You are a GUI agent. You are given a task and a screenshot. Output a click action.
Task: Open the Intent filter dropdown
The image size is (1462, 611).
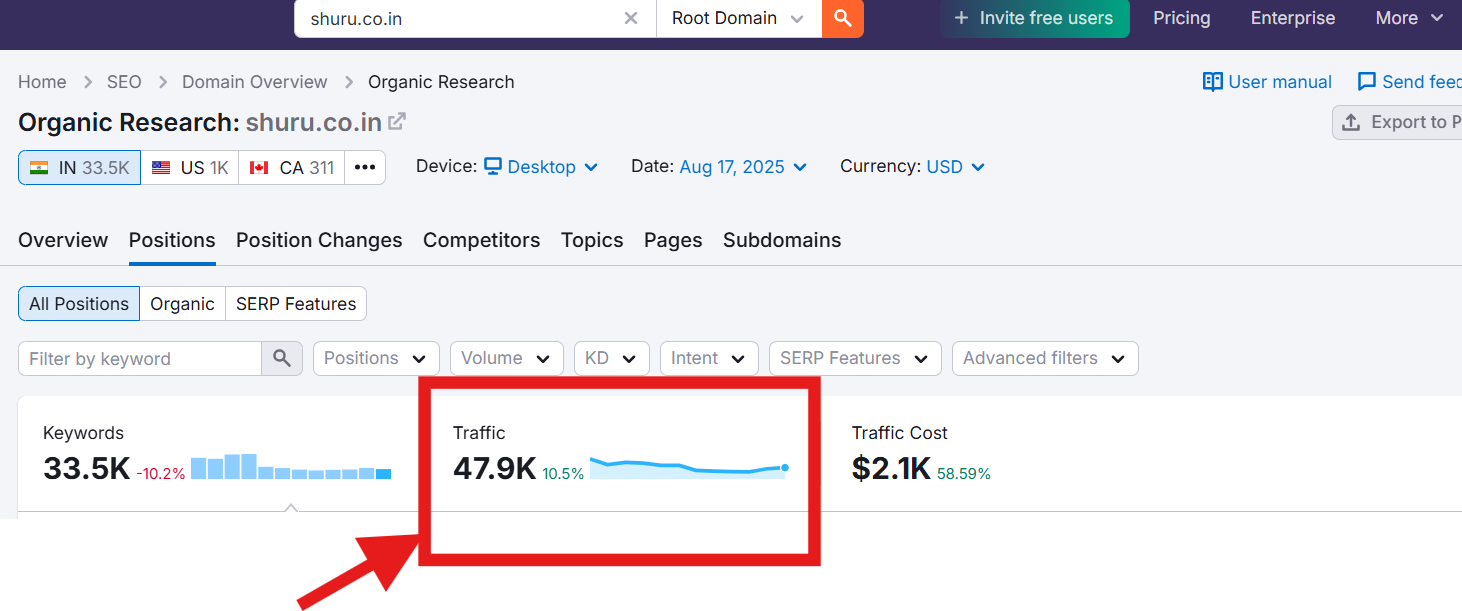[709, 358]
